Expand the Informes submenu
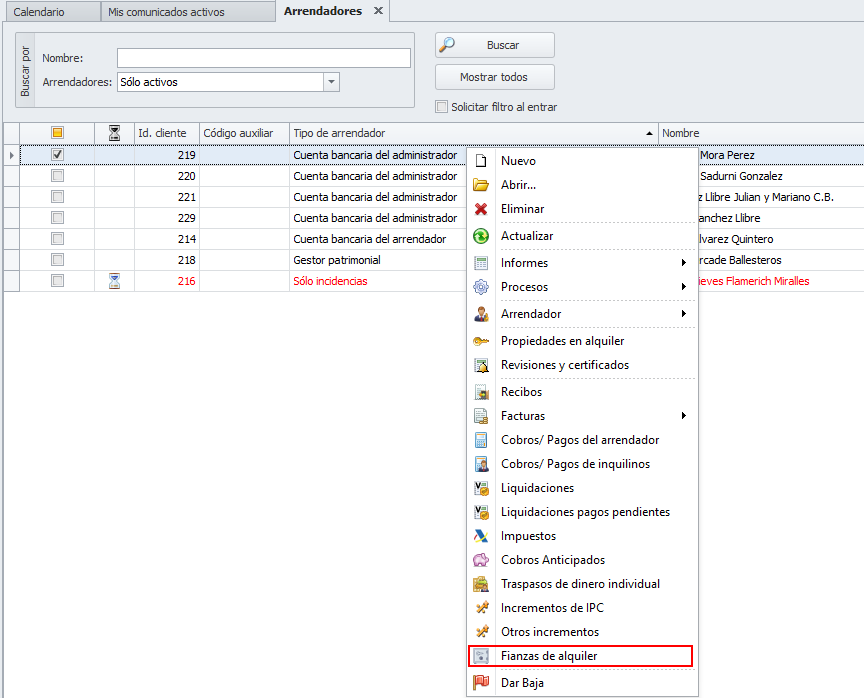Screen dimensions: 864x698 pos(684,263)
